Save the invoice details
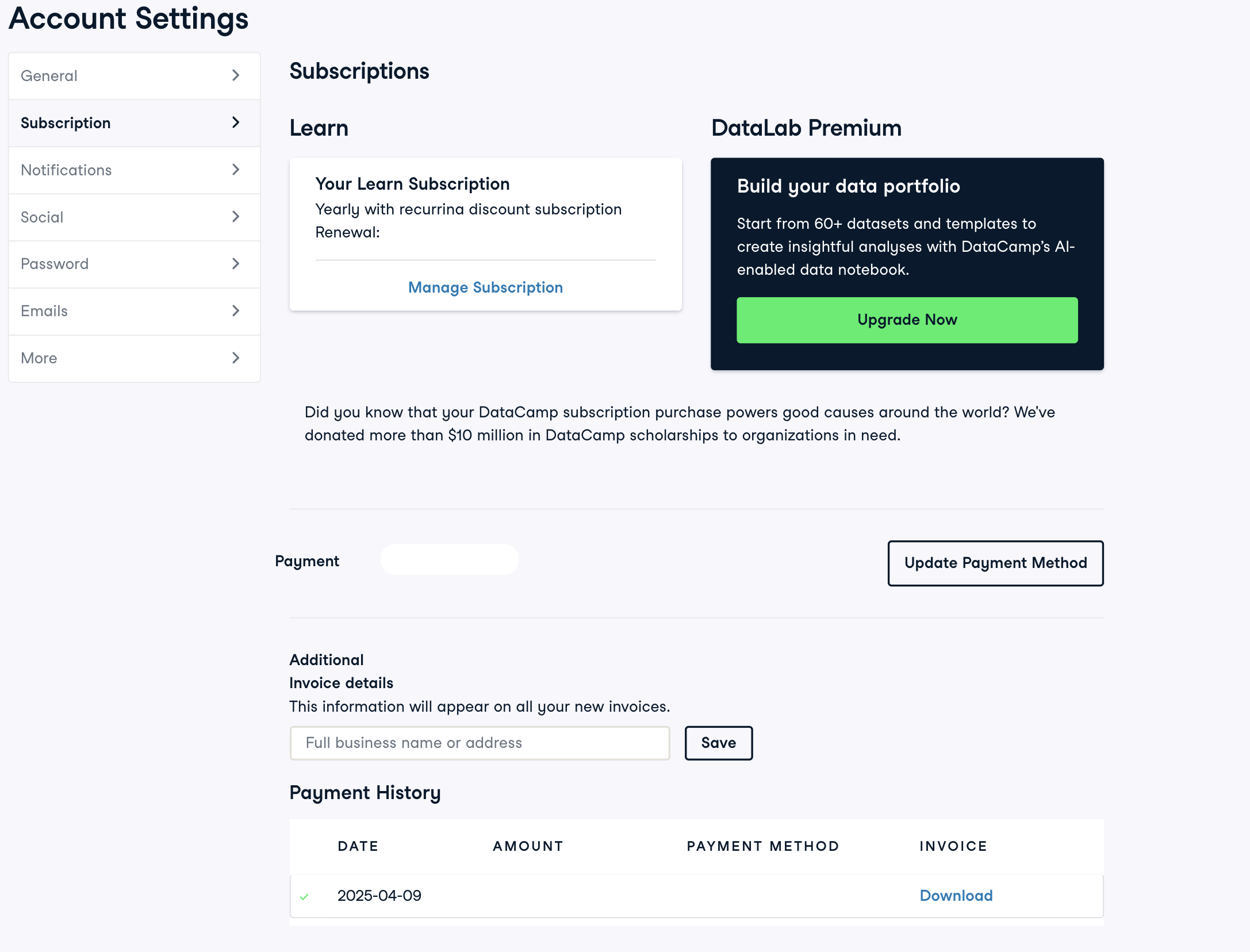The height and width of the screenshot is (952, 1250). 718,743
